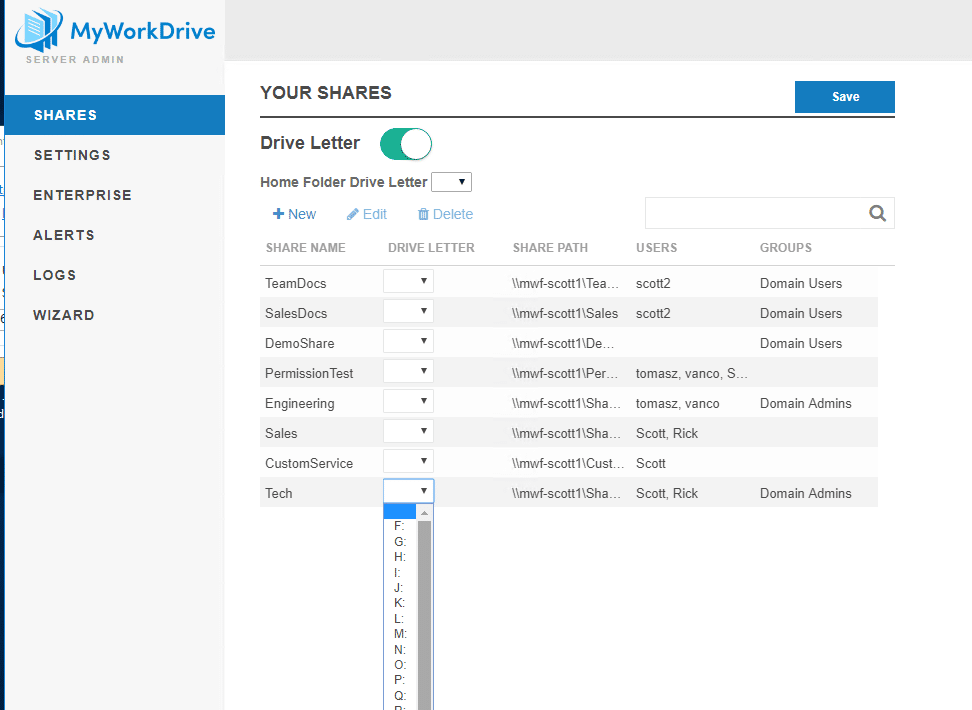This screenshot has height=710, width=972.
Task: View the Logs section
Action: [x=55, y=275]
